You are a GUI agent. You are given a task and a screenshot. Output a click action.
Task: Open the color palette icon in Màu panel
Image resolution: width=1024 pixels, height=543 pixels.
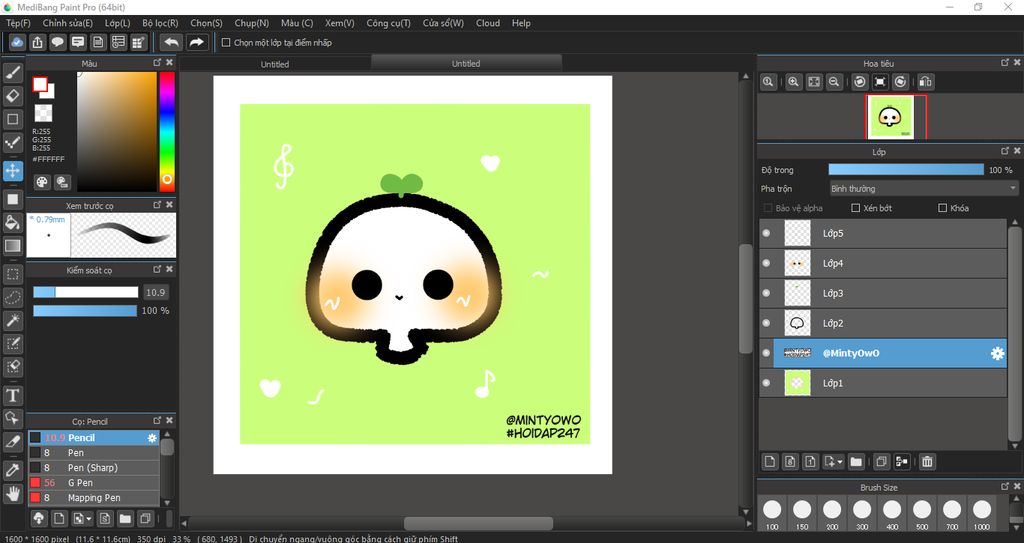(x=42, y=182)
